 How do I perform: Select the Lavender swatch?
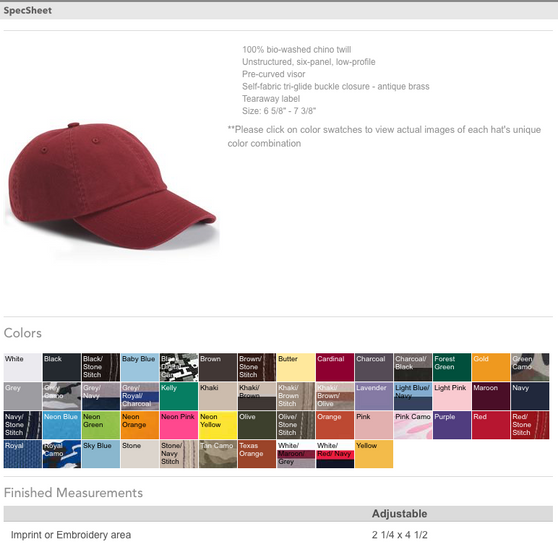pyautogui.click(x=374, y=396)
